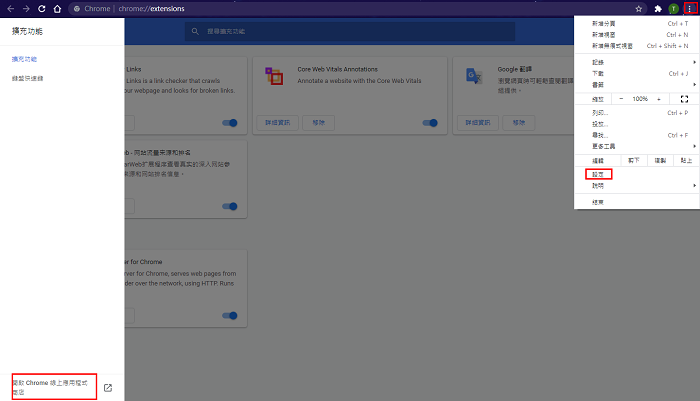Toggle off Core Web Vitals Annotations
700x401 pixels.
tap(430, 123)
